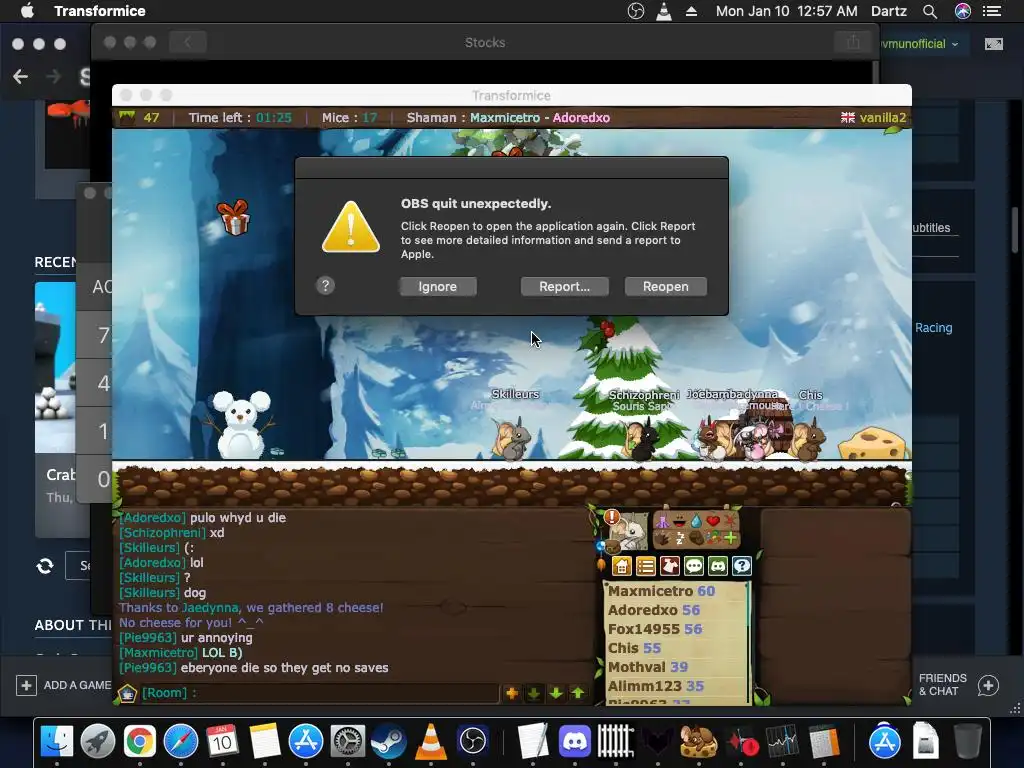Open Google Chrome from the Dock

[139, 741]
